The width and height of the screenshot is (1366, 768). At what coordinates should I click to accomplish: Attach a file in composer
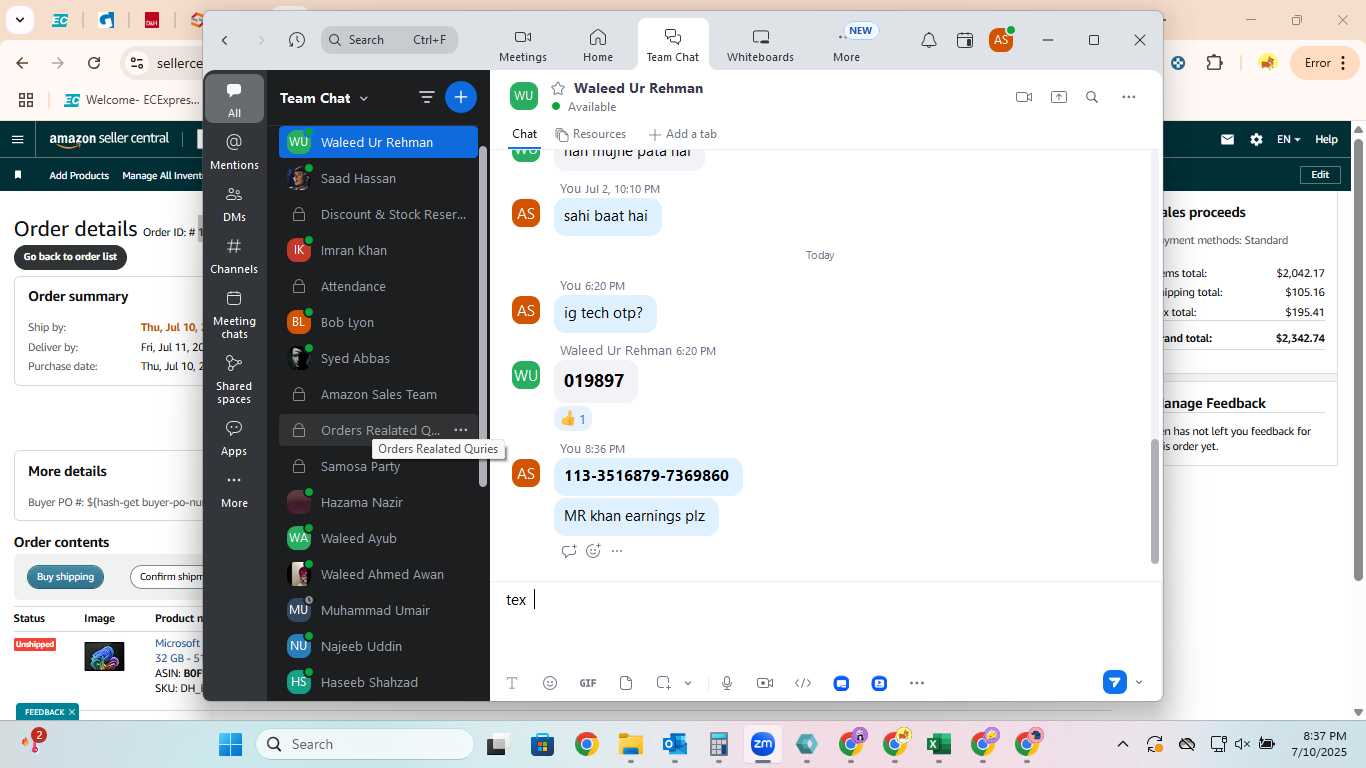point(626,683)
